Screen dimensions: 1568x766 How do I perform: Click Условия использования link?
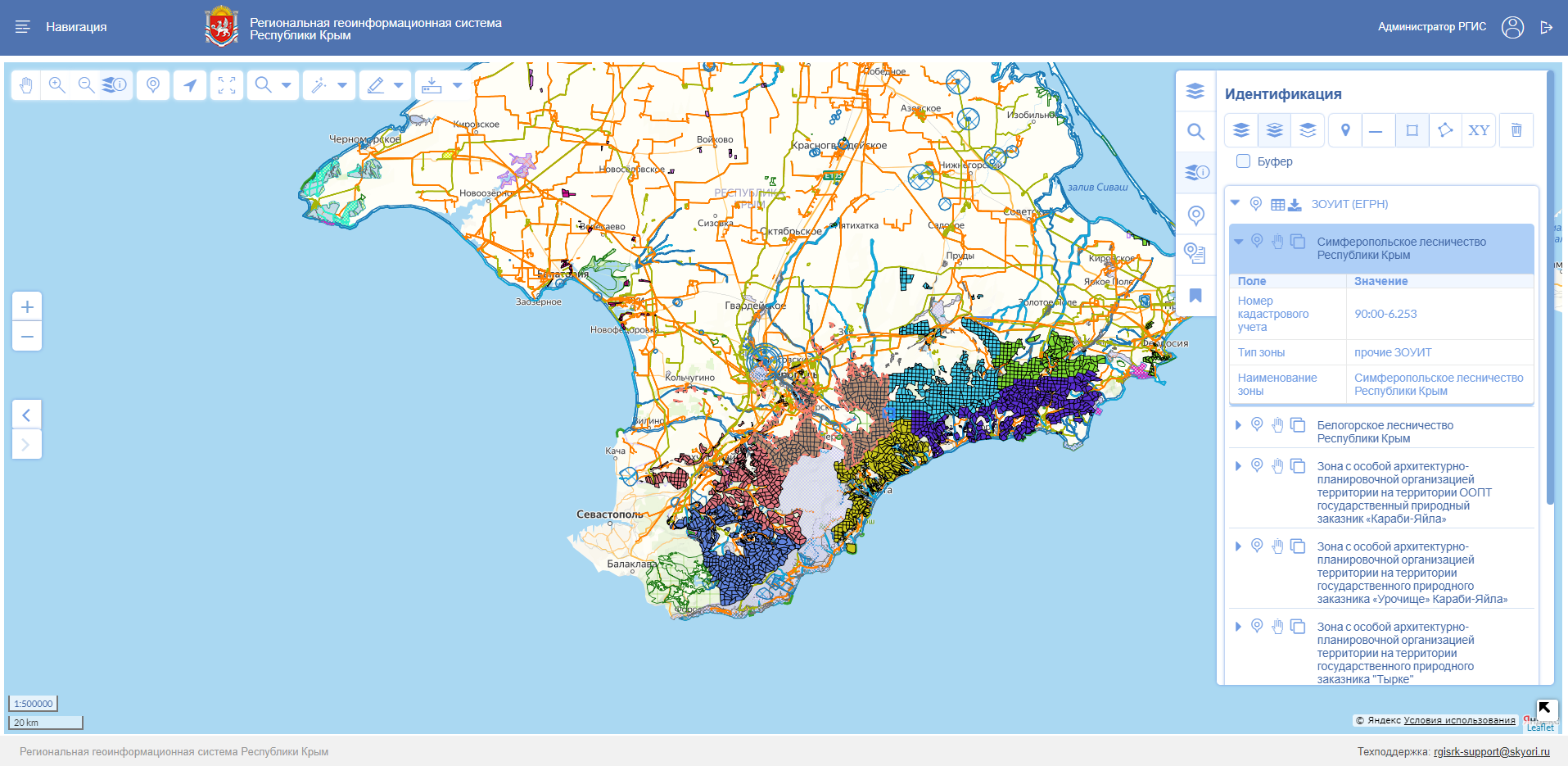1459,721
